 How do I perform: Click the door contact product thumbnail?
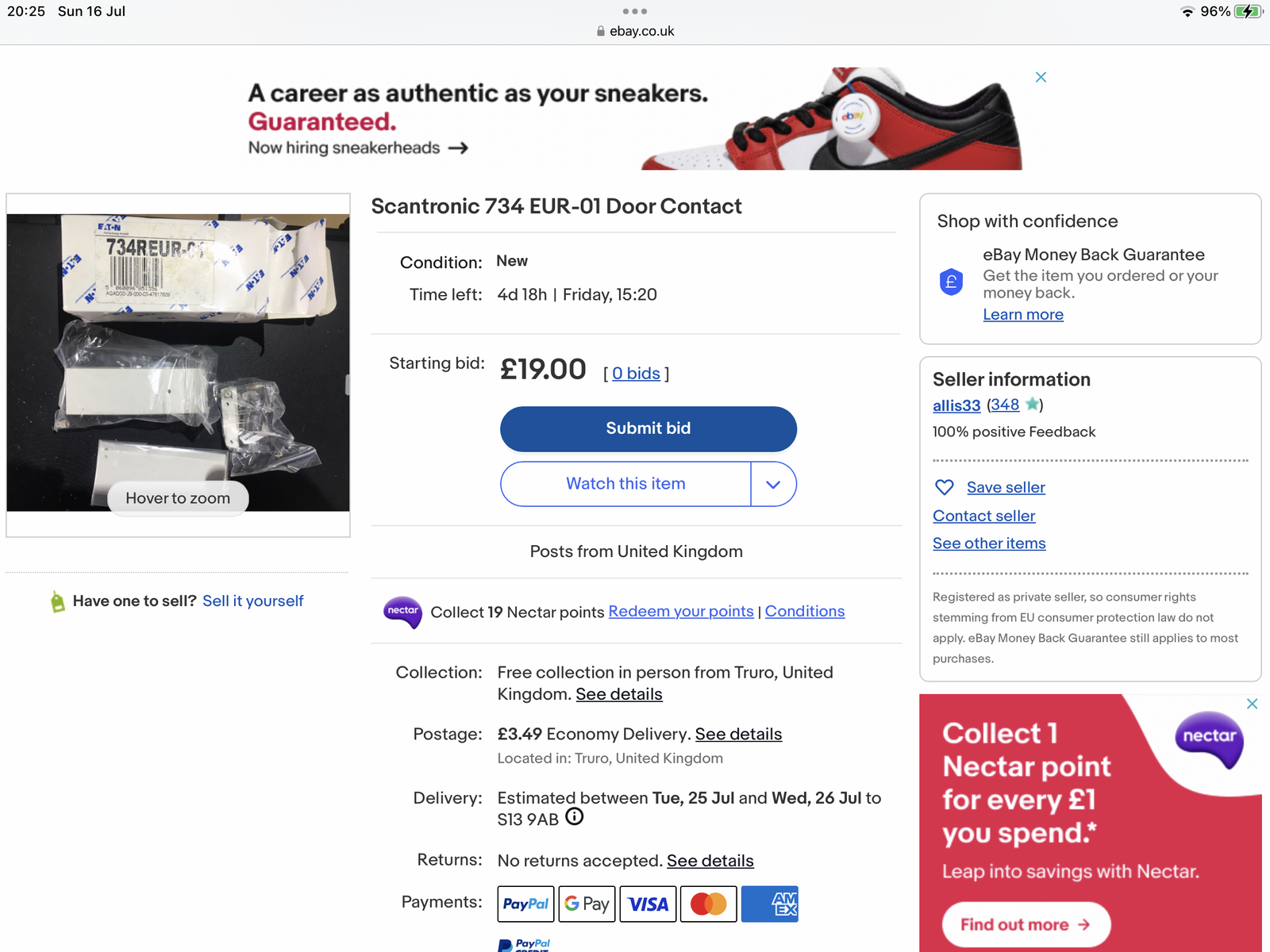[x=178, y=363]
